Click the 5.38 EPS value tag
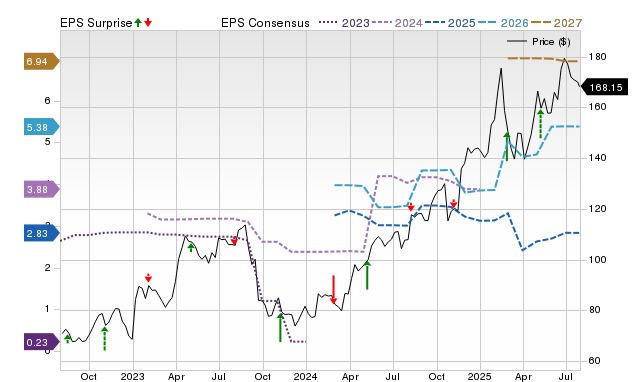Viewport: 640px width, 382px height. [x=42, y=127]
